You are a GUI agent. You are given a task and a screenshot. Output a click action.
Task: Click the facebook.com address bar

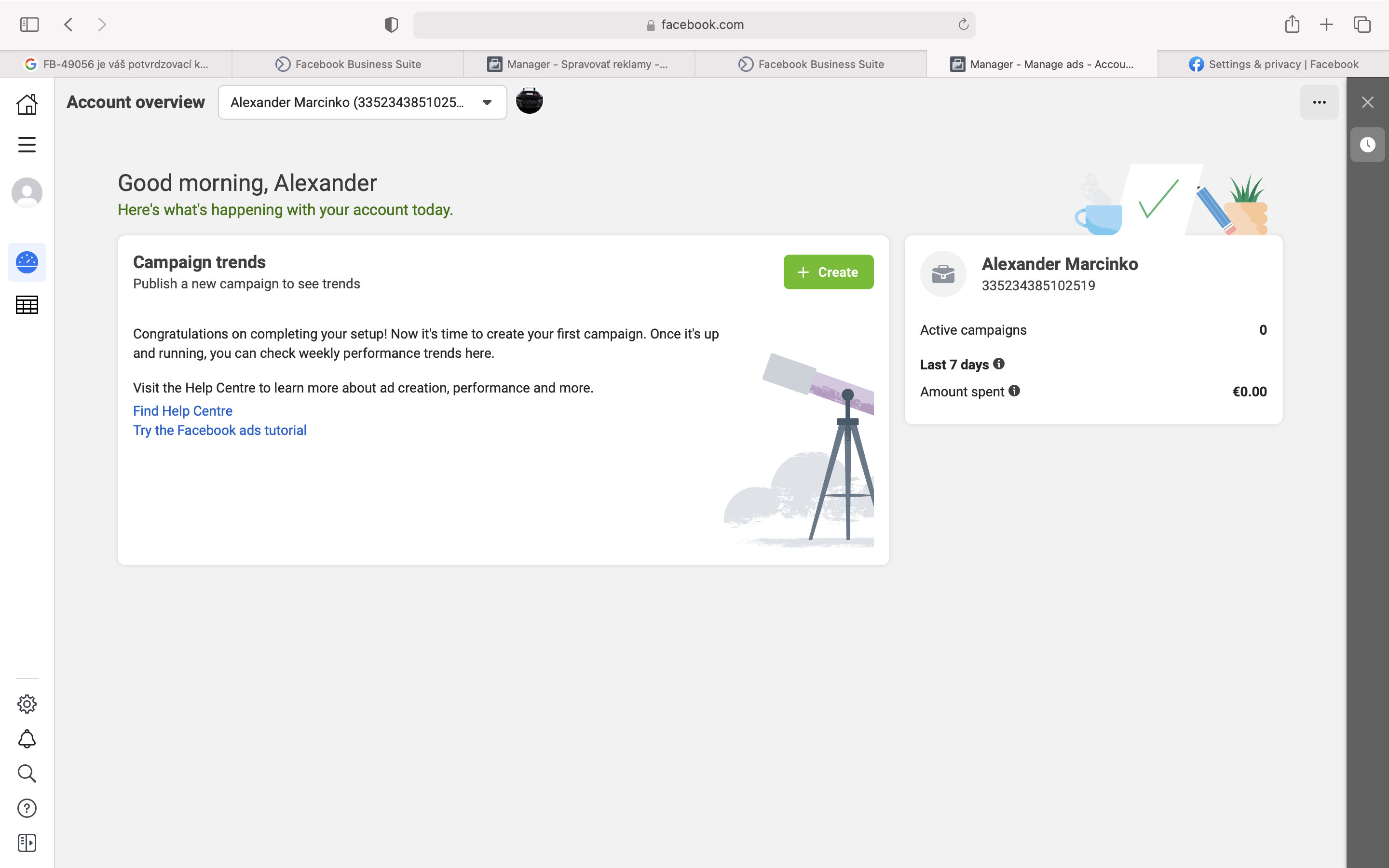694,25
